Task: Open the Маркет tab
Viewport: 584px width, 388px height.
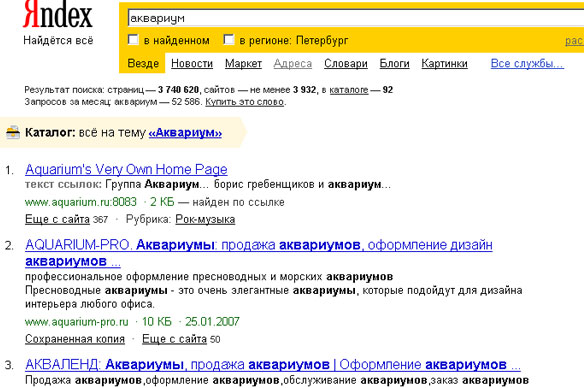Action: tap(243, 64)
